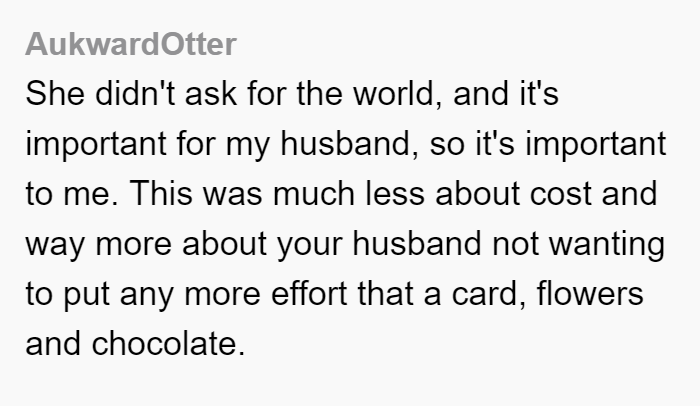Click the word 'chocolate.' in the last line
The height and width of the screenshot is (406, 700).
click(x=168, y=344)
